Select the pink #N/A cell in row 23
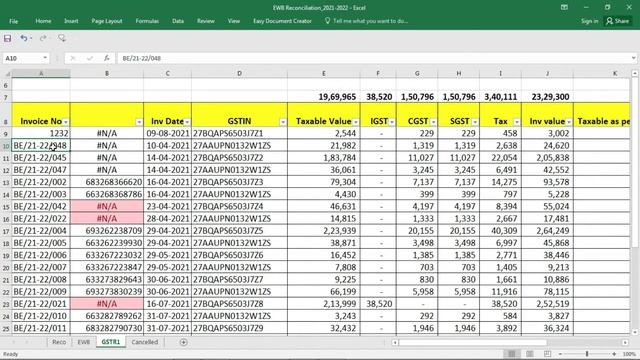 click(x=107, y=304)
